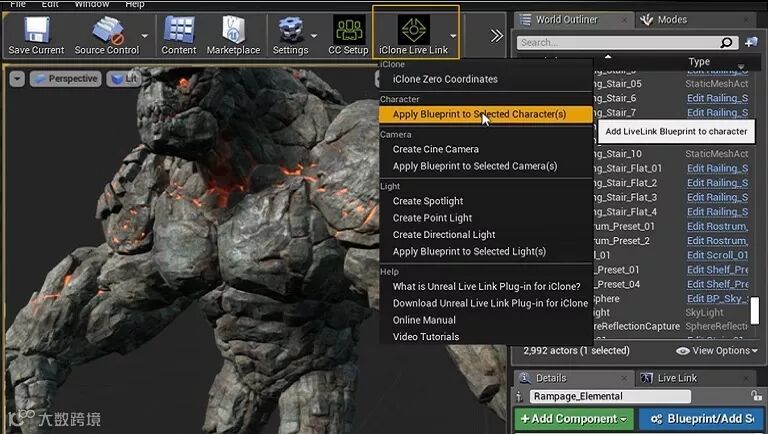Sort Outliner by the Type column header
The height and width of the screenshot is (434, 768).
699,62
